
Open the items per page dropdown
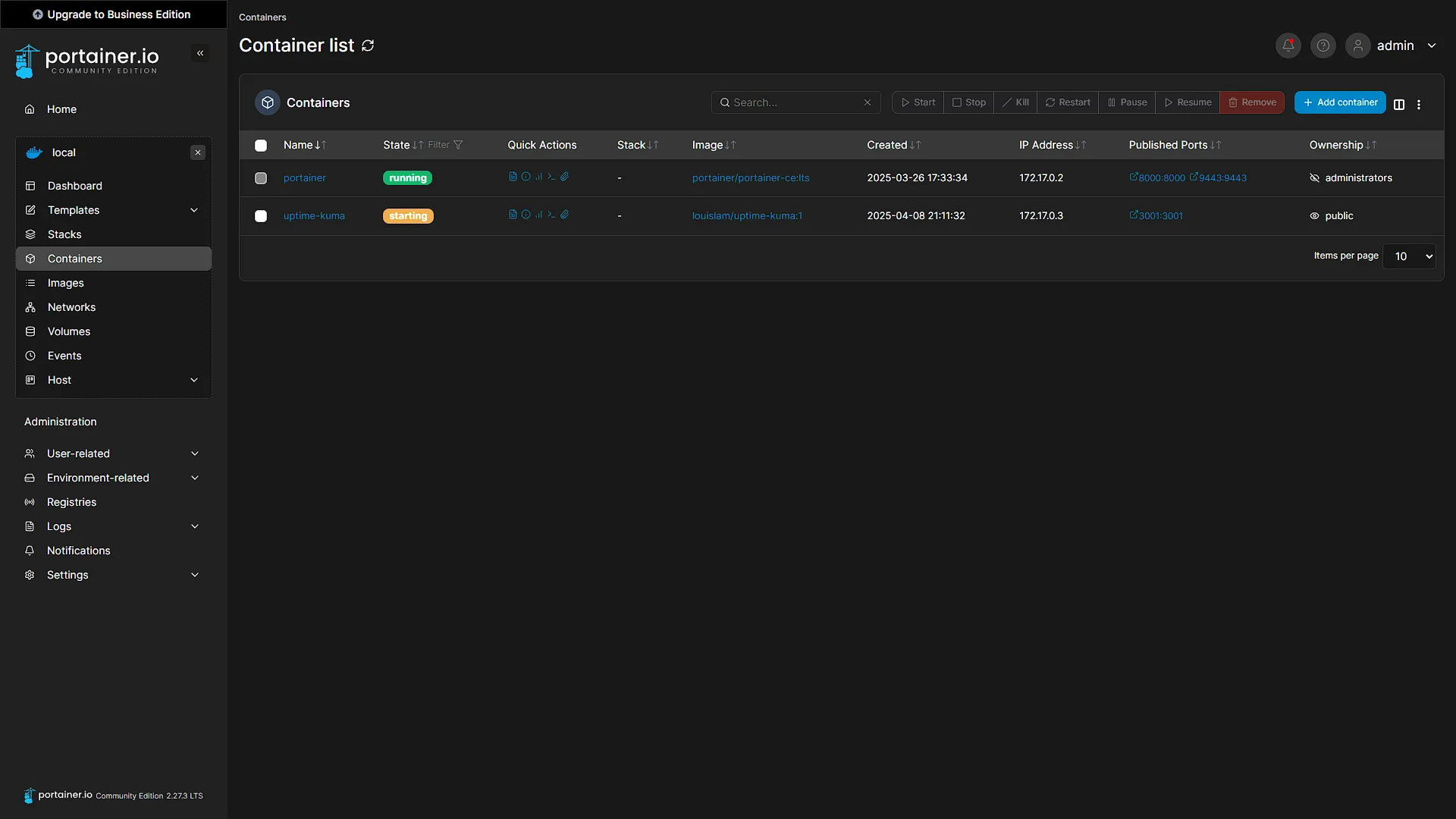pos(1410,256)
